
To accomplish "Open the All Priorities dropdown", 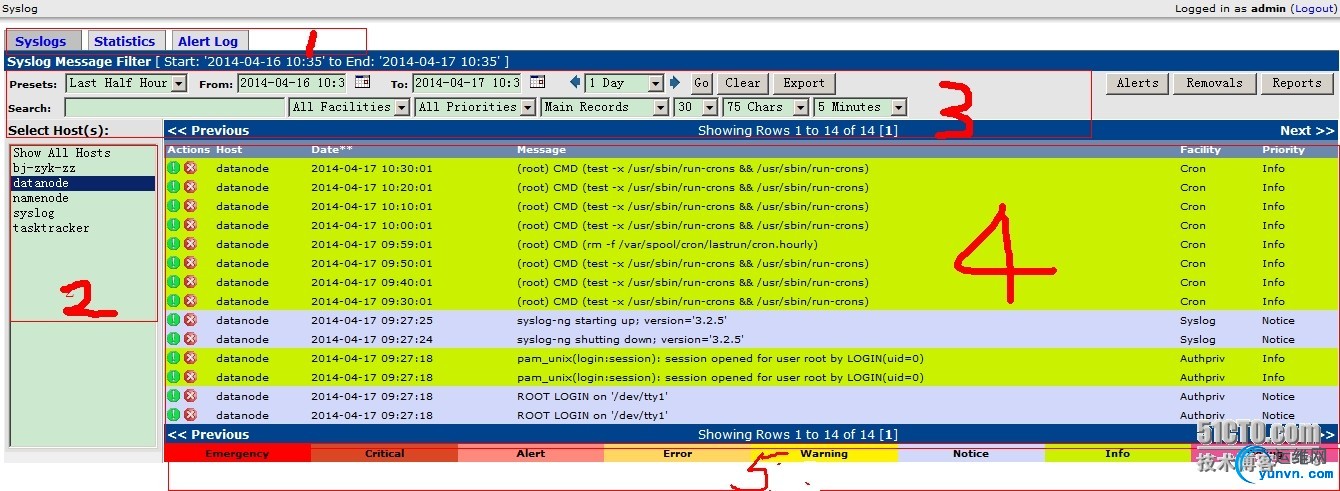I will (475, 107).
